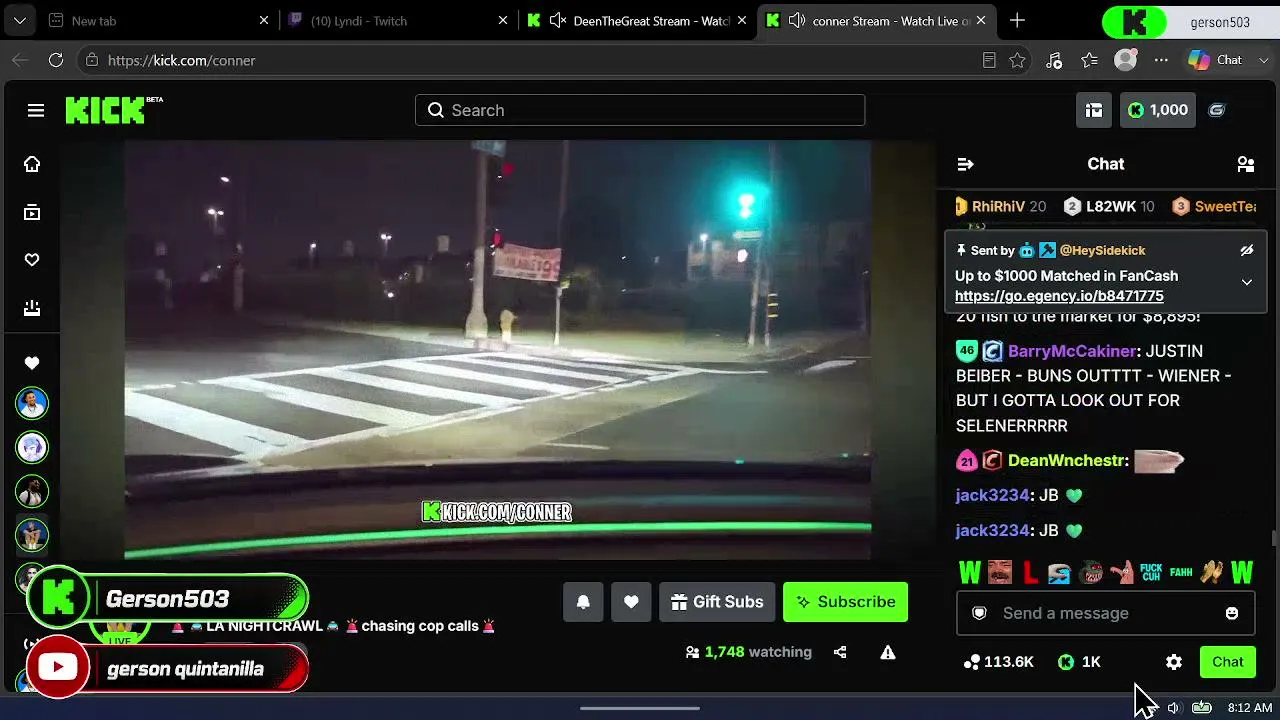Click the shield identity icon in chat input
The height and width of the screenshot is (720, 1280).
(x=980, y=613)
